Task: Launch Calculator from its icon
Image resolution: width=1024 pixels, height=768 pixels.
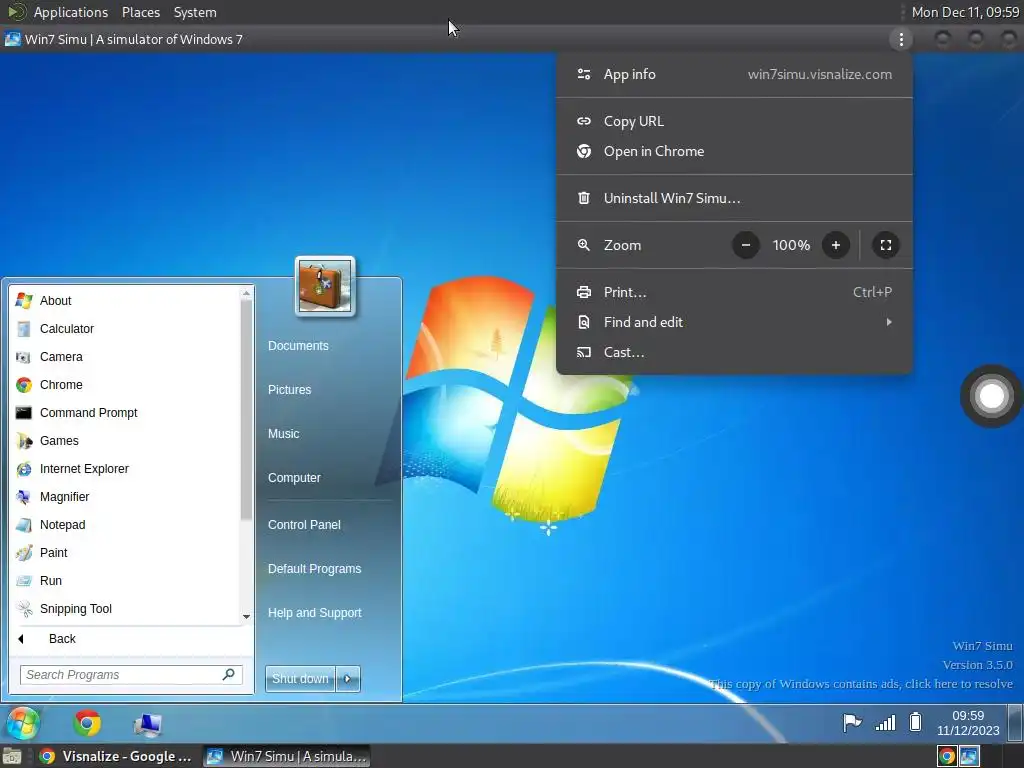Action: point(24,328)
